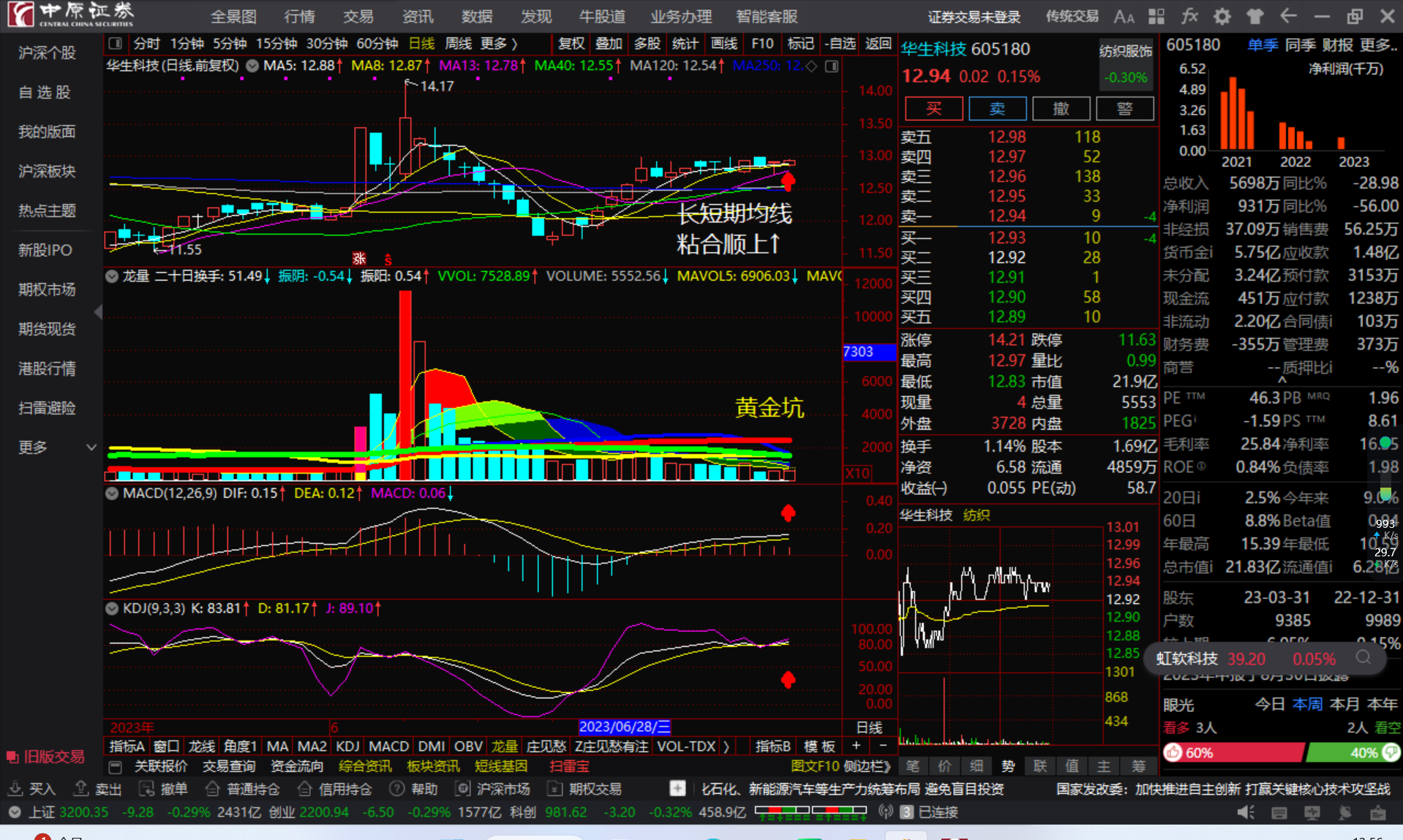Click the help question mark icon
The height and width of the screenshot is (840, 1403).
pos(397,789)
